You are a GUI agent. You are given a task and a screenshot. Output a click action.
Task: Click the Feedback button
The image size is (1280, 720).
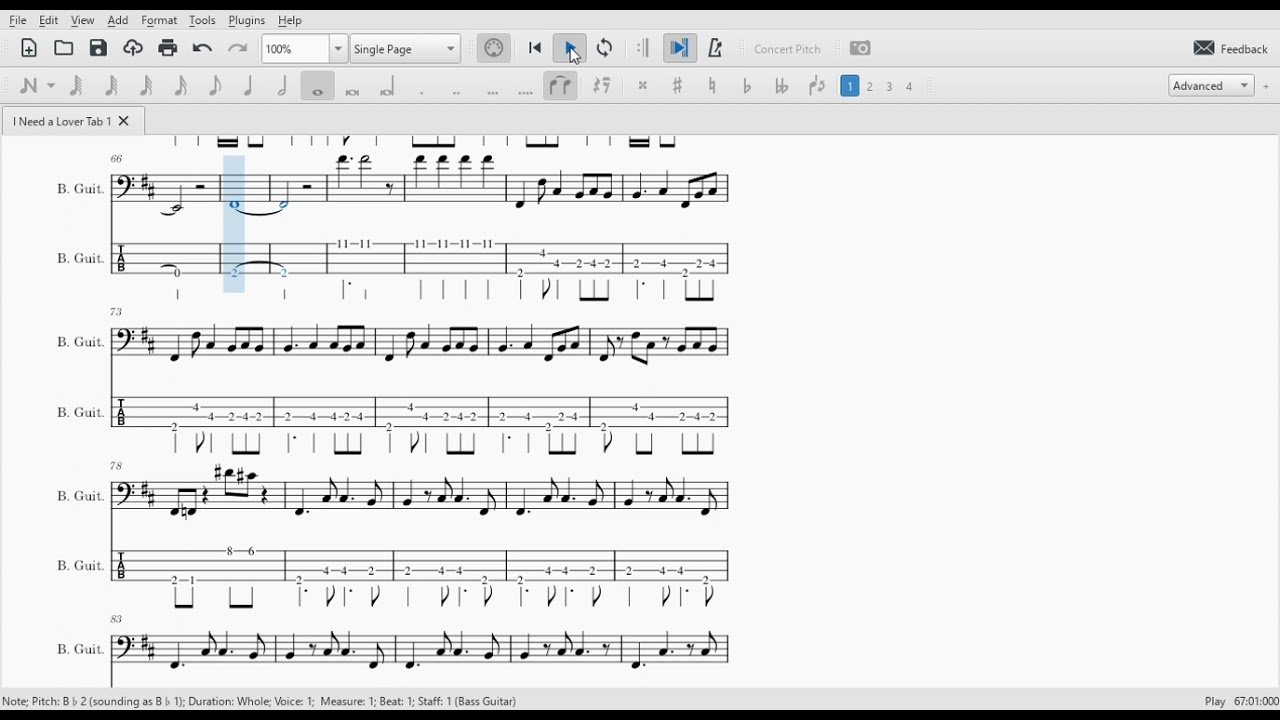pos(1231,48)
